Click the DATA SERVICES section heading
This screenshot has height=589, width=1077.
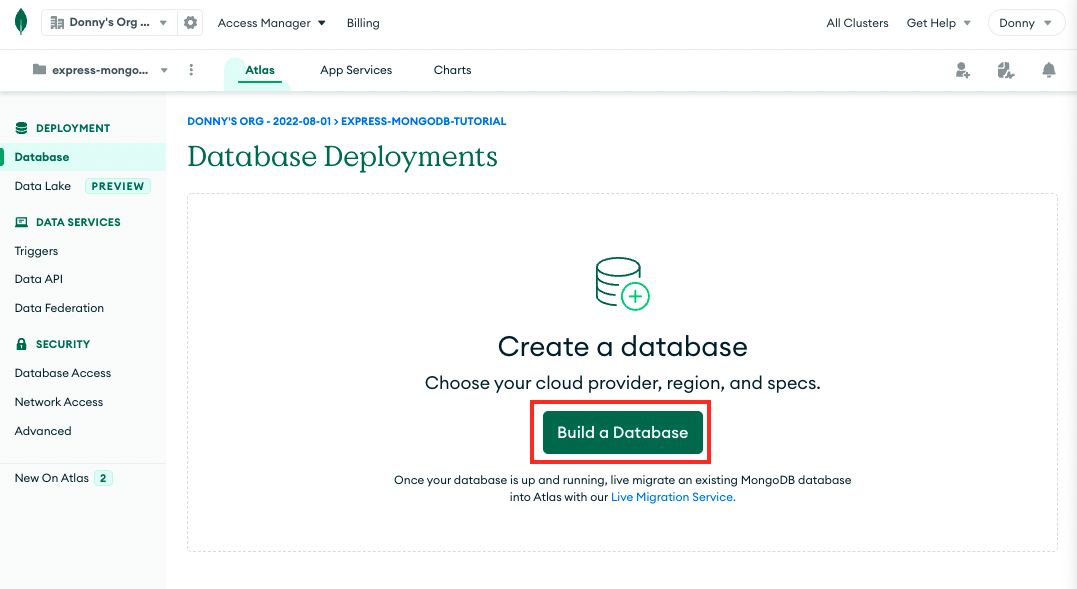pyautogui.click(x=78, y=222)
